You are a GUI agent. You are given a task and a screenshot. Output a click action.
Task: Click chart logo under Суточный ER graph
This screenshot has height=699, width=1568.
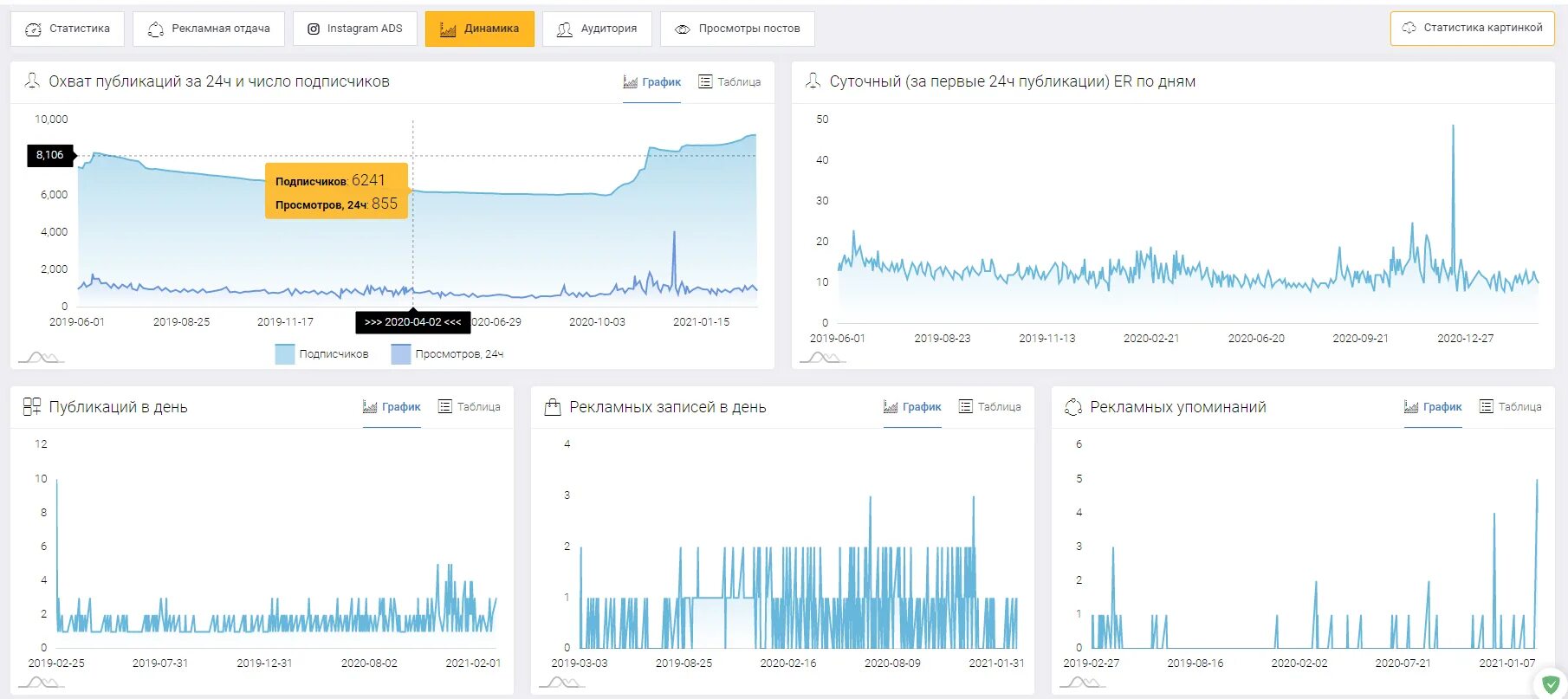(822, 357)
